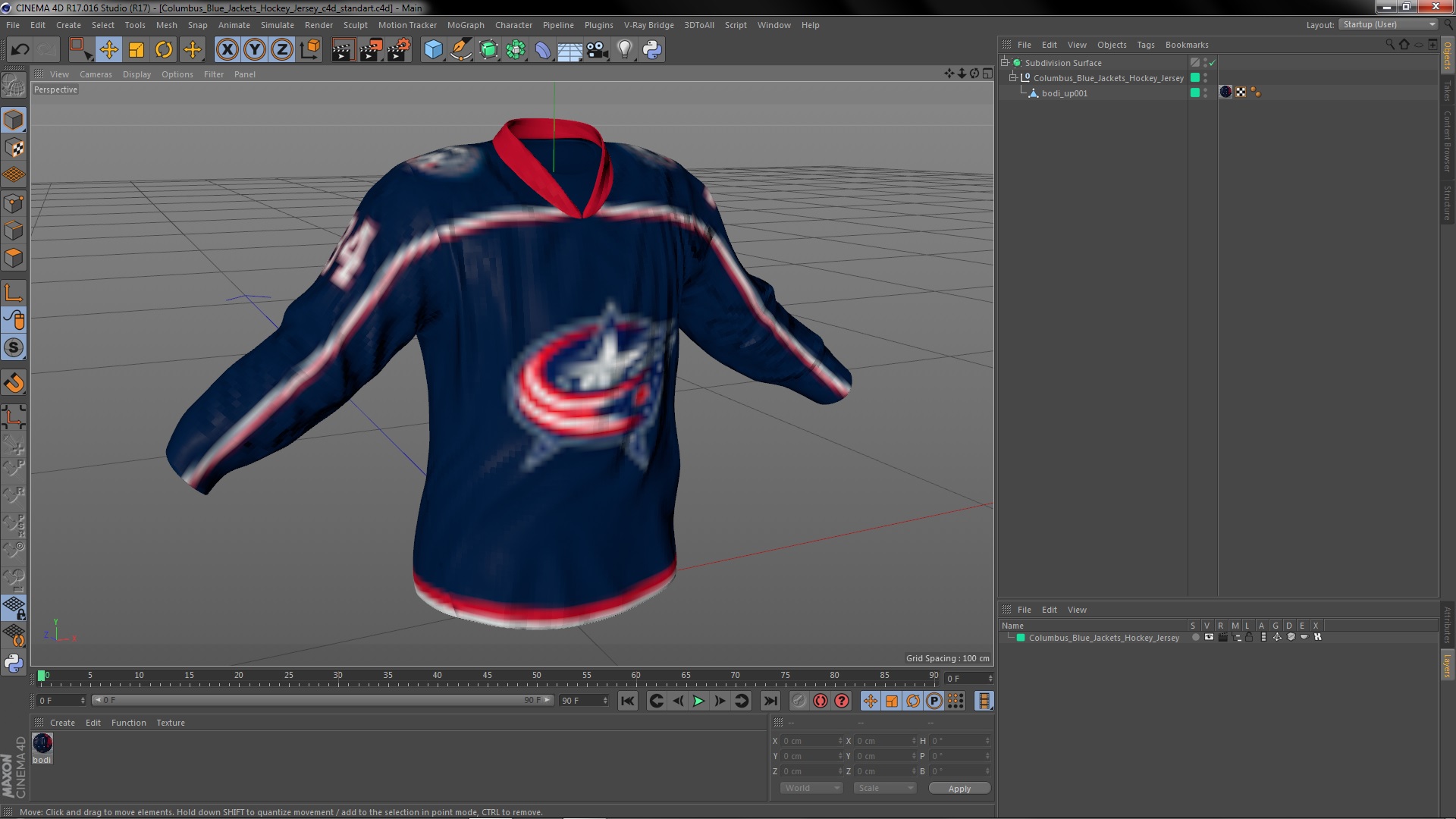Open the World coordinate dropdown
This screenshot has width=1456, height=819.
click(811, 789)
